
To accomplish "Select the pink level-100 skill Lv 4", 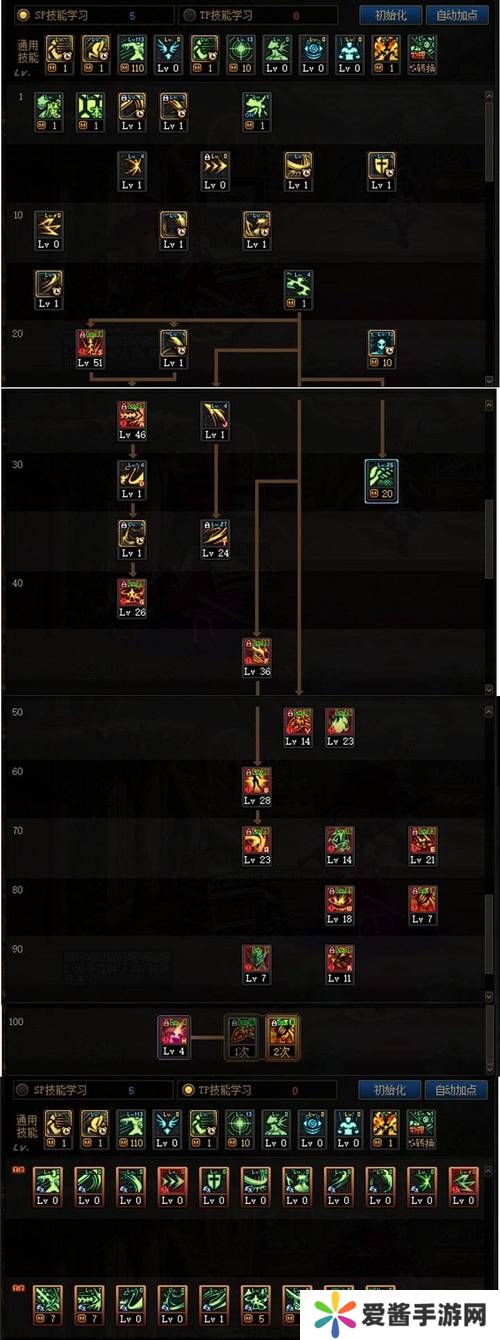I will [174, 1036].
